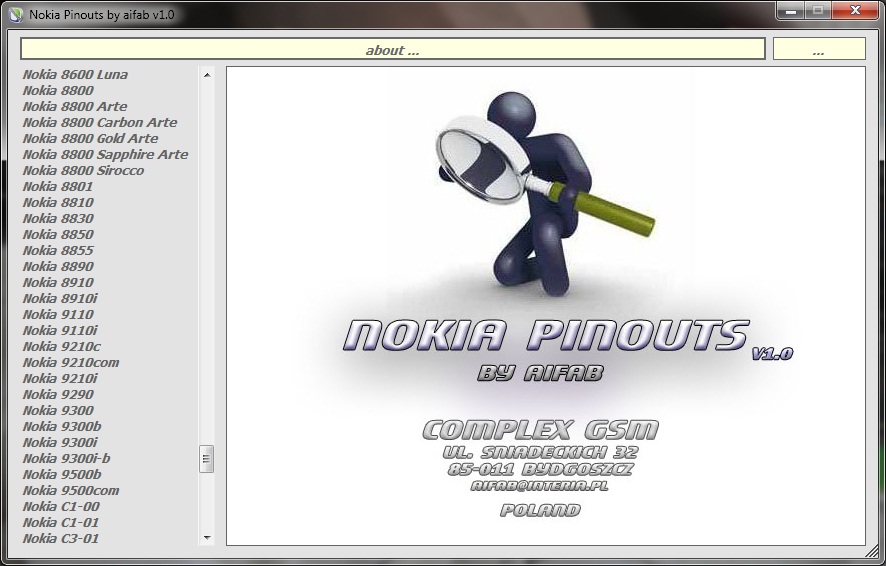
Task: Select Nokia 8800 in the list
Action: coord(58,90)
